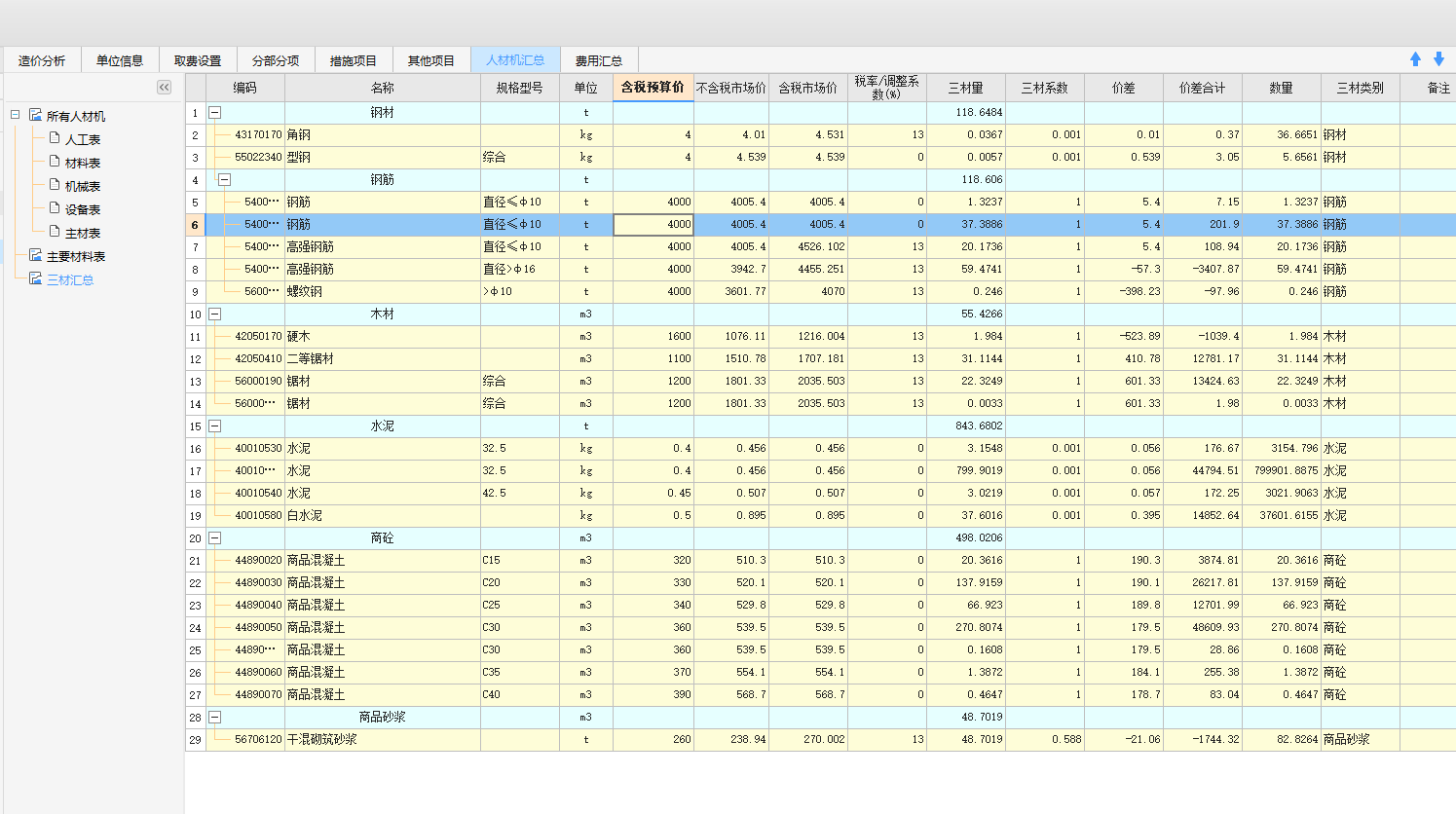The height and width of the screenshot is (814, 1456).
Task: Select 机械表 in the tree
Action: [x=83, y=186]
